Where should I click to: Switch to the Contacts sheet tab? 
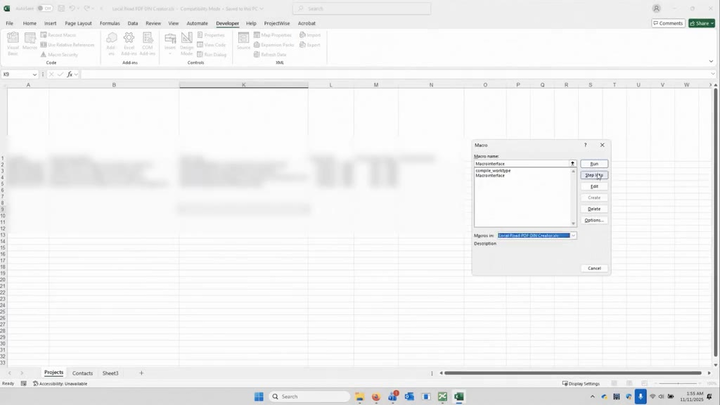point(83,373)
